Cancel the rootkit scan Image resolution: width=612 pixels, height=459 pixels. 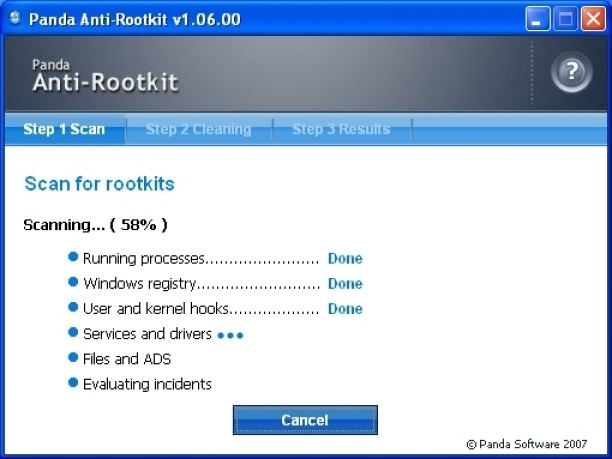coord(305,420)
